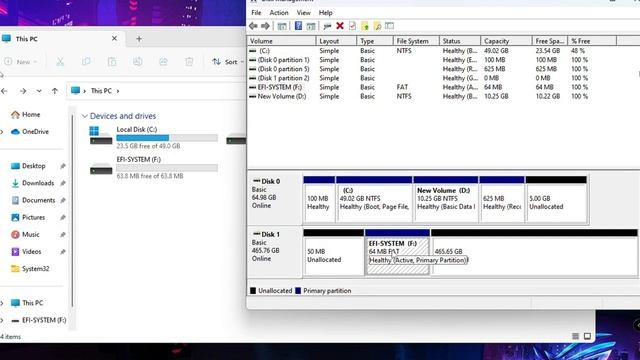Open Pictures in the navigation pane
This screenshot has width=640, height=360.
pos(28,218)
